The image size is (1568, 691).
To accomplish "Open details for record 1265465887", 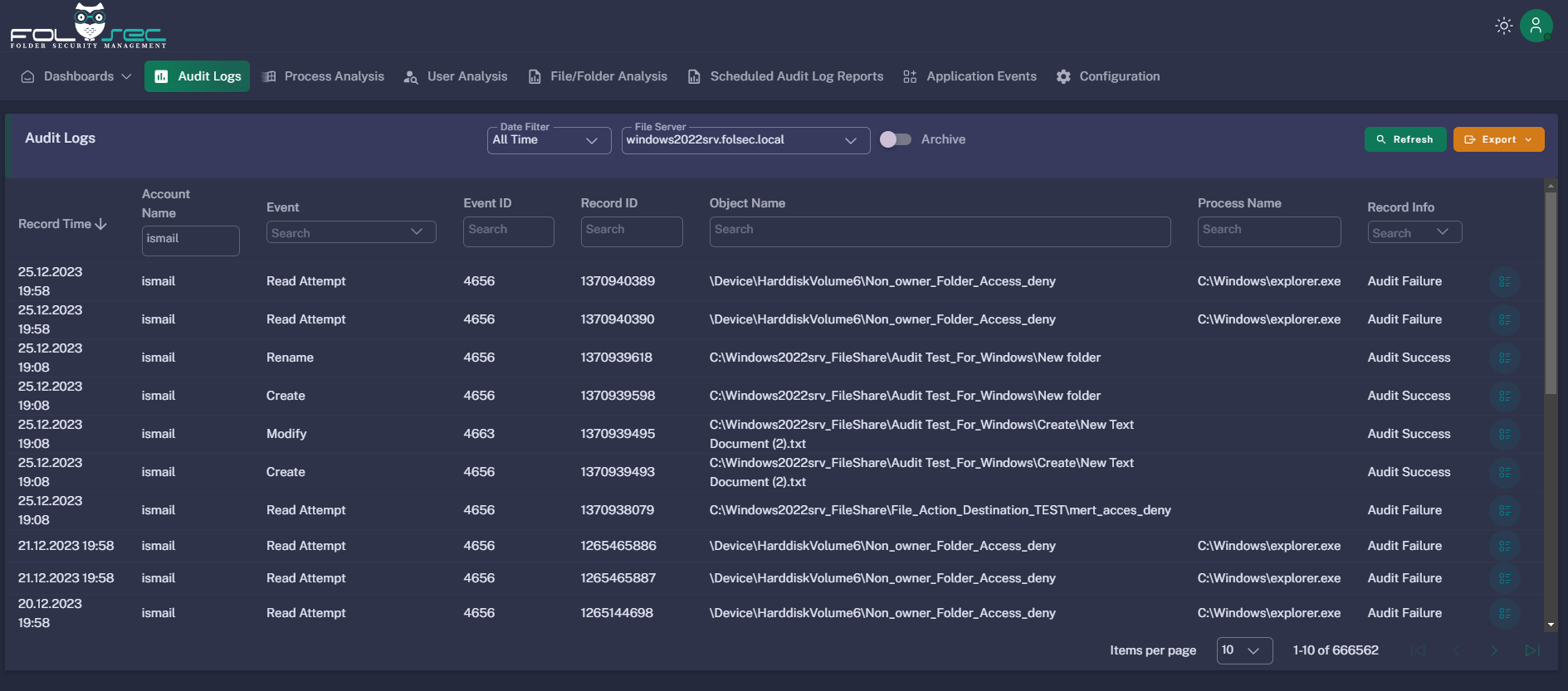I will [1504, 579].
